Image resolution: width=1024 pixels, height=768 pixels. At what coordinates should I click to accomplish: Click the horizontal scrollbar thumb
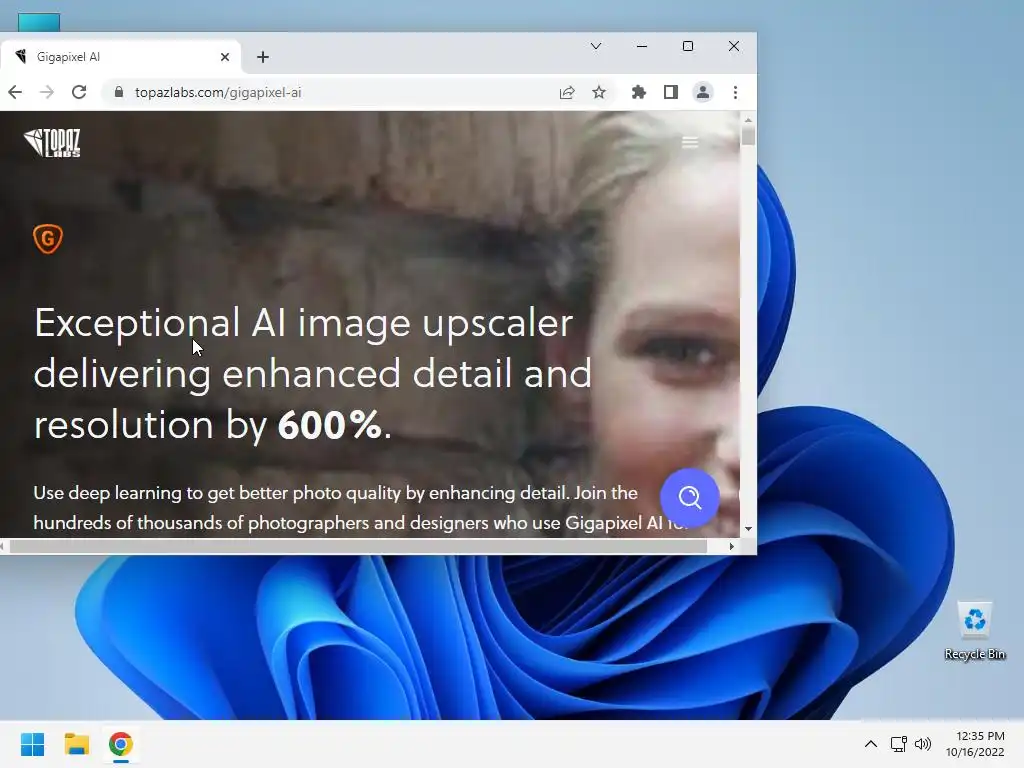click(x=359, y=546)
